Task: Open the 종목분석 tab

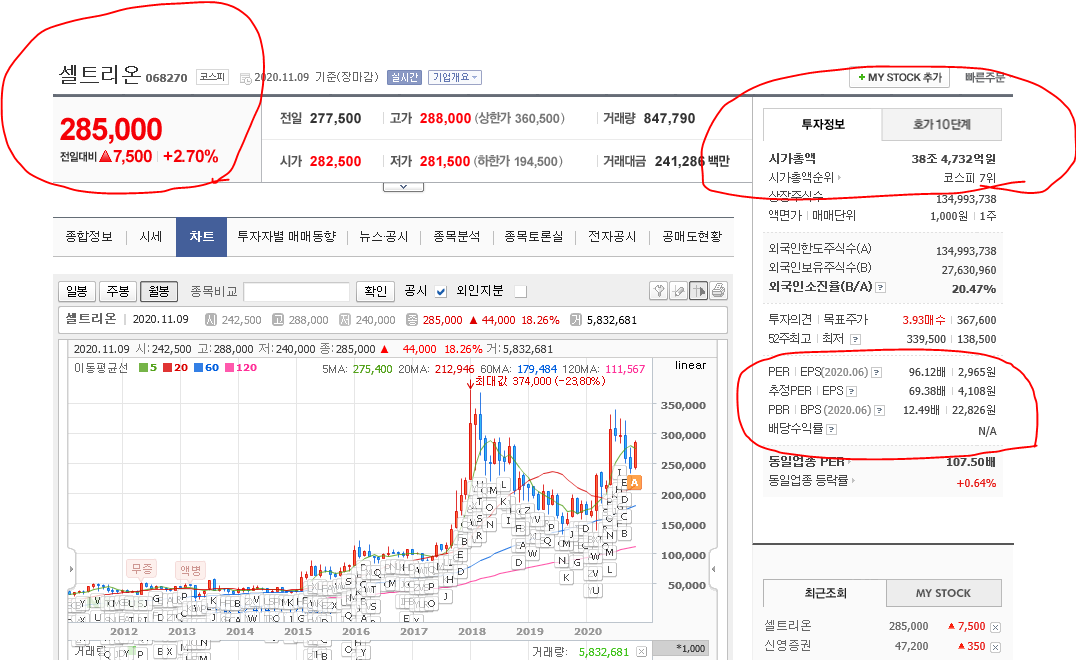Action: (x=457, y=237)
